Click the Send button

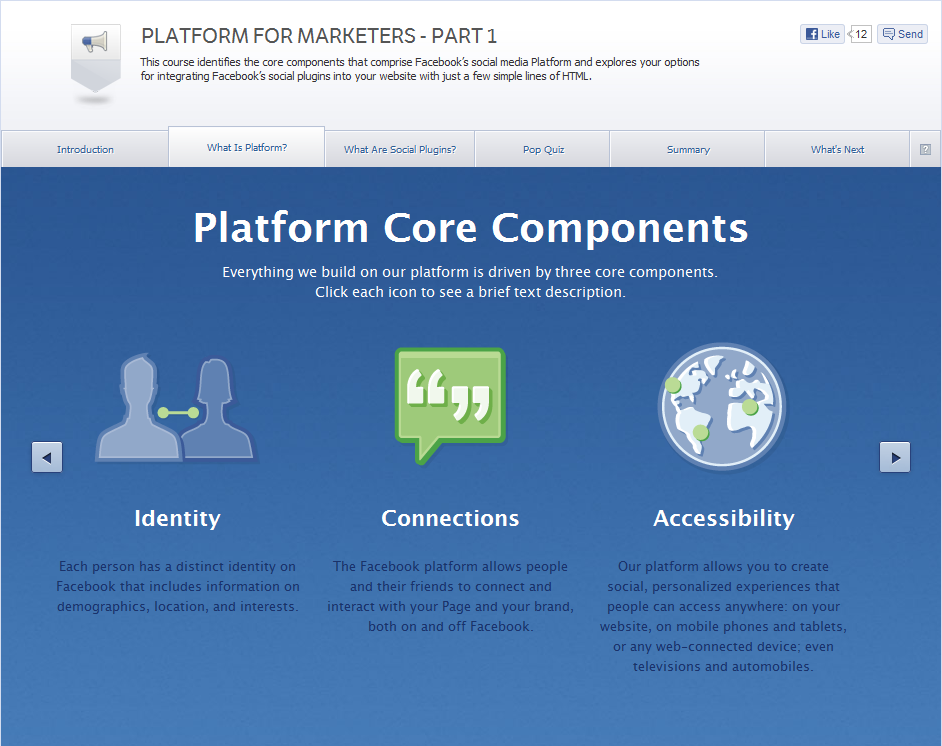click(x=902, y=34)
